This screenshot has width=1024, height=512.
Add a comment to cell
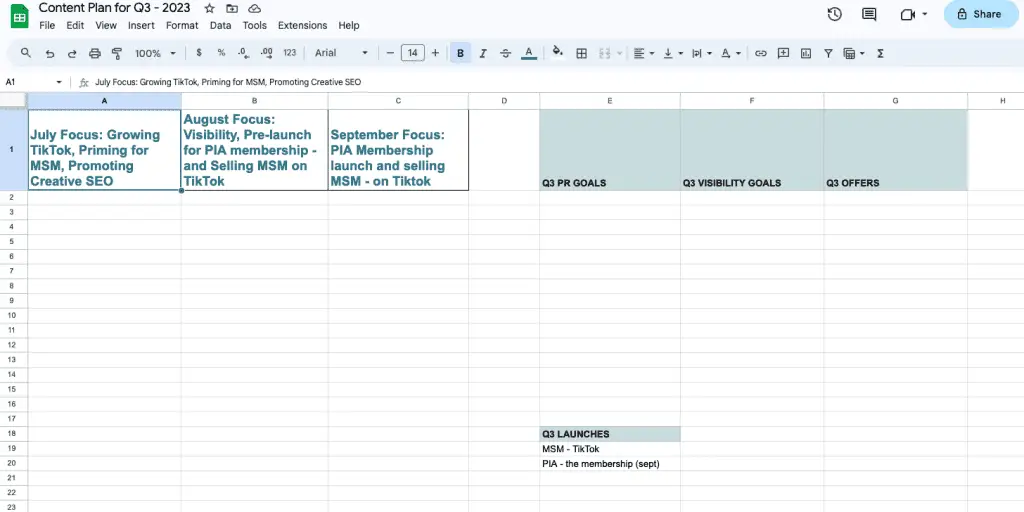point(783,54)
